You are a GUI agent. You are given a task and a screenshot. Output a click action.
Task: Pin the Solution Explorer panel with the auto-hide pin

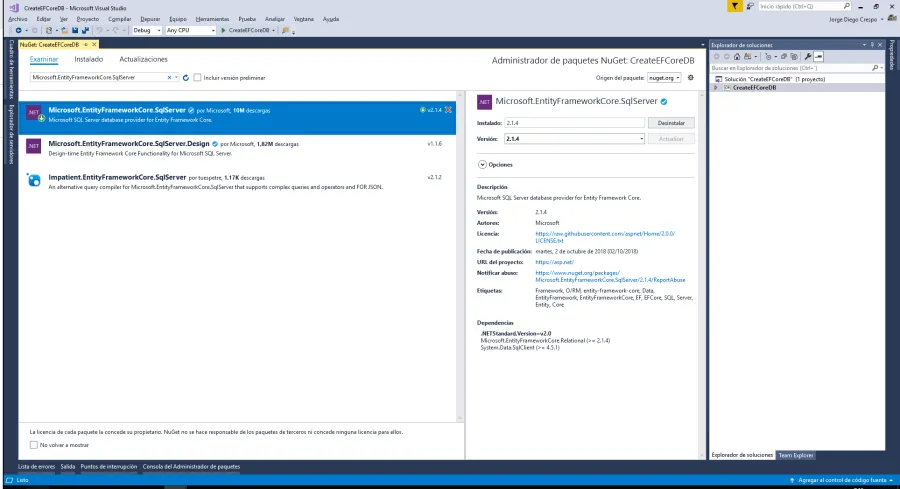coord(872,45)
